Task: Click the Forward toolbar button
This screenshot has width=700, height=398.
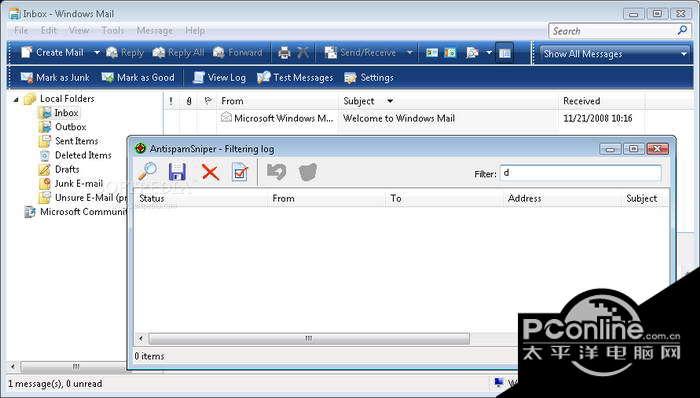Action: [x=238, y=53]
